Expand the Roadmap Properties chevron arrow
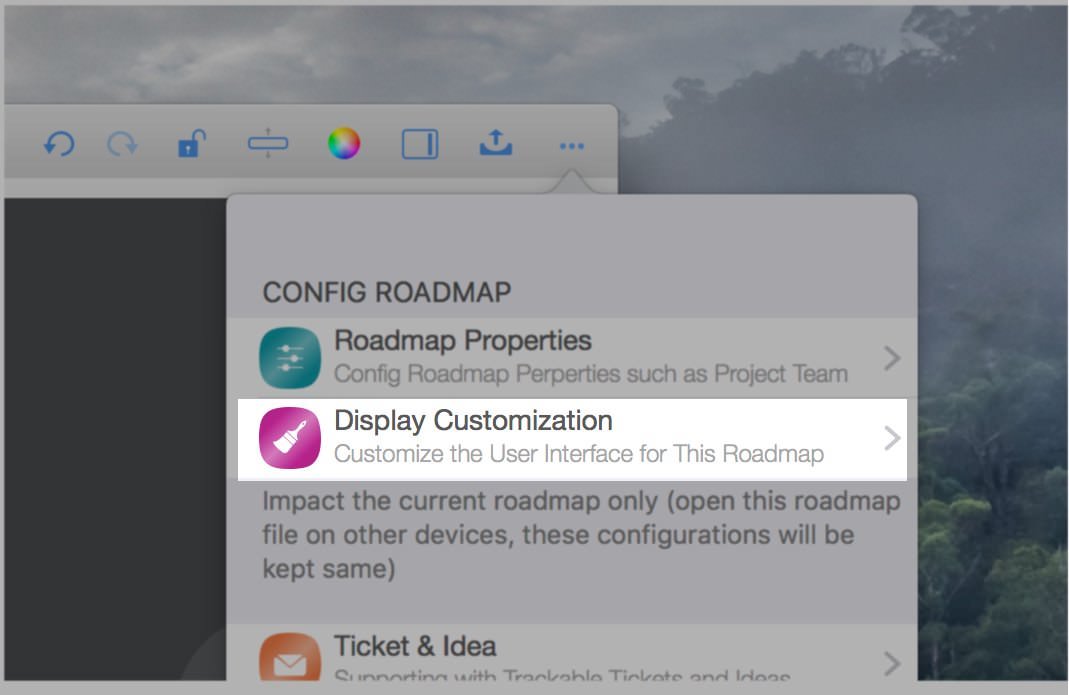1069x695 pixels. coord(892,358)
